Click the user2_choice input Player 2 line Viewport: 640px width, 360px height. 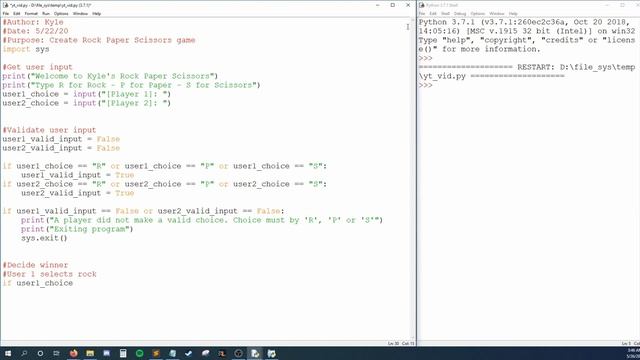(87, 103)
